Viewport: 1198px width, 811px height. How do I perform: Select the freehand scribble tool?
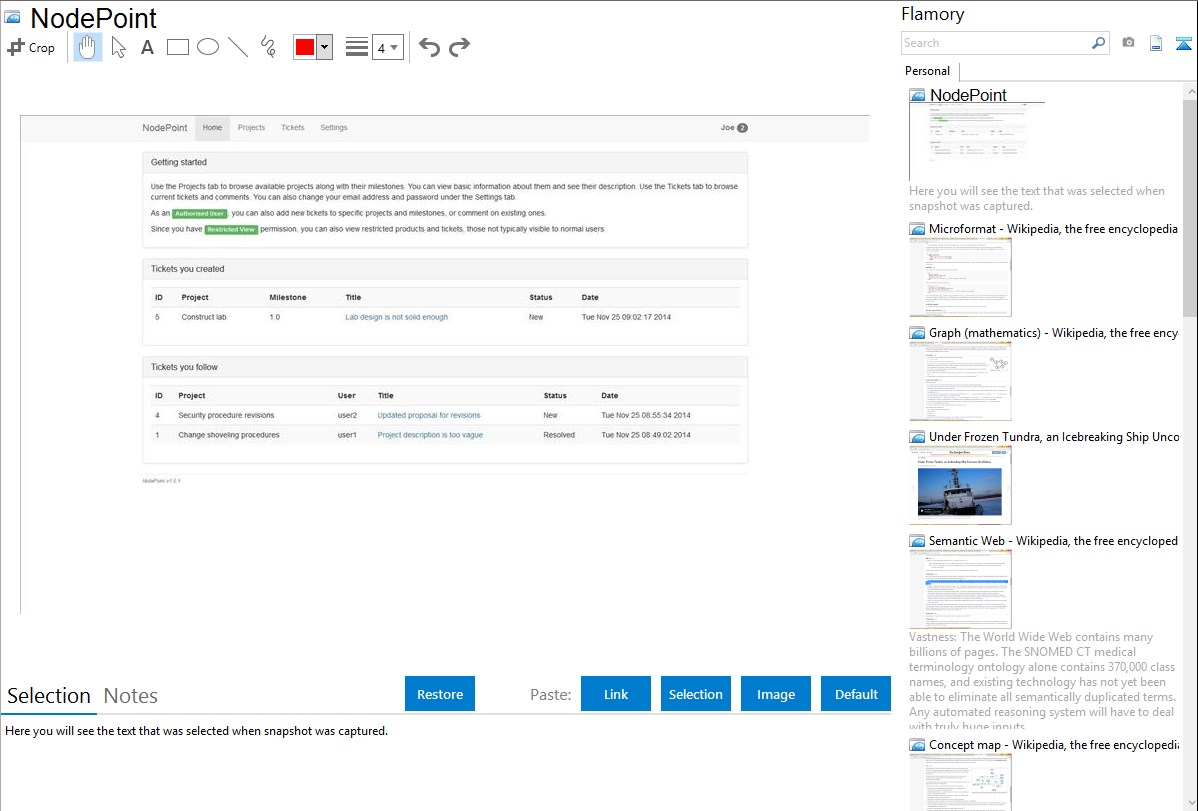click(268, 47)
